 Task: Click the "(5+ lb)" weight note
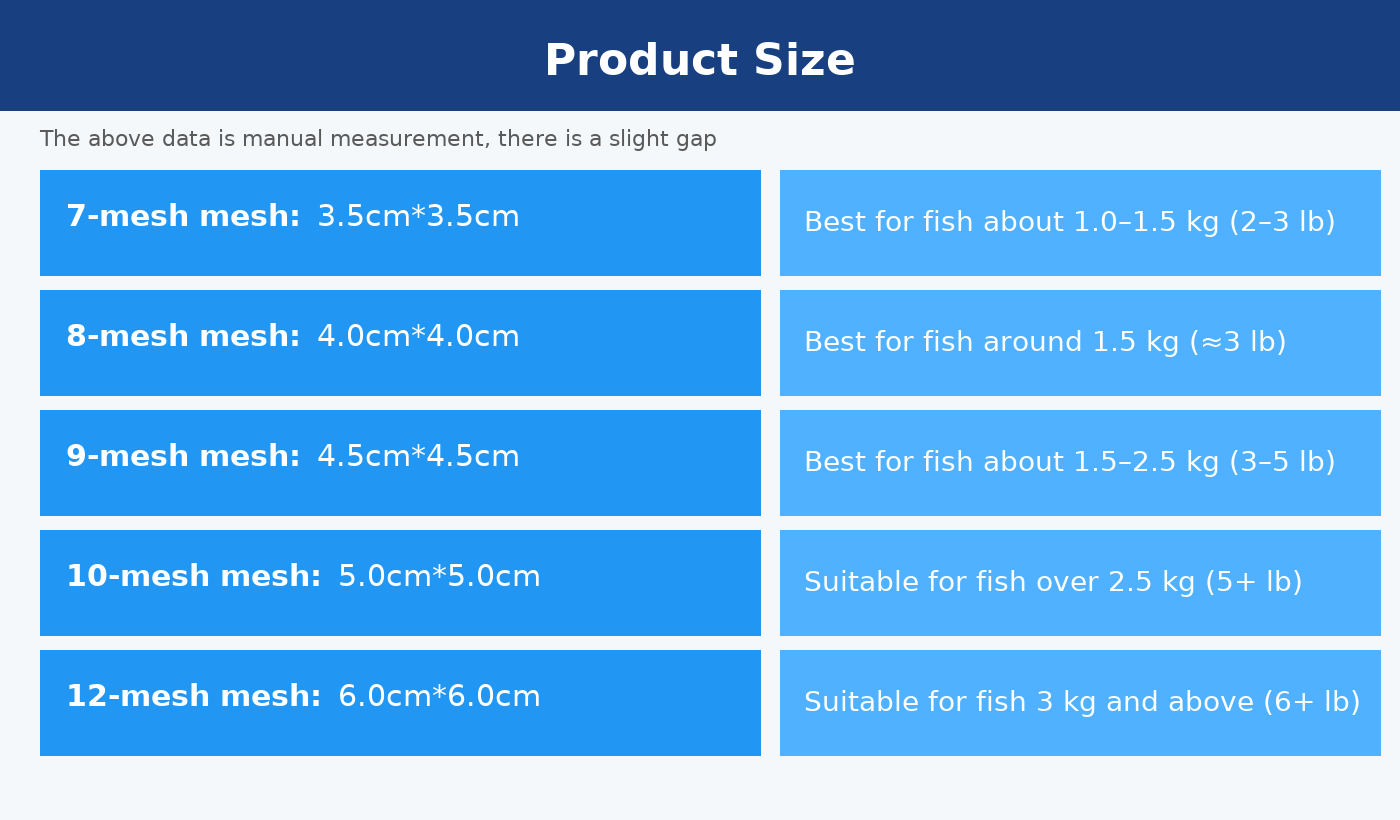[1253, 583]
